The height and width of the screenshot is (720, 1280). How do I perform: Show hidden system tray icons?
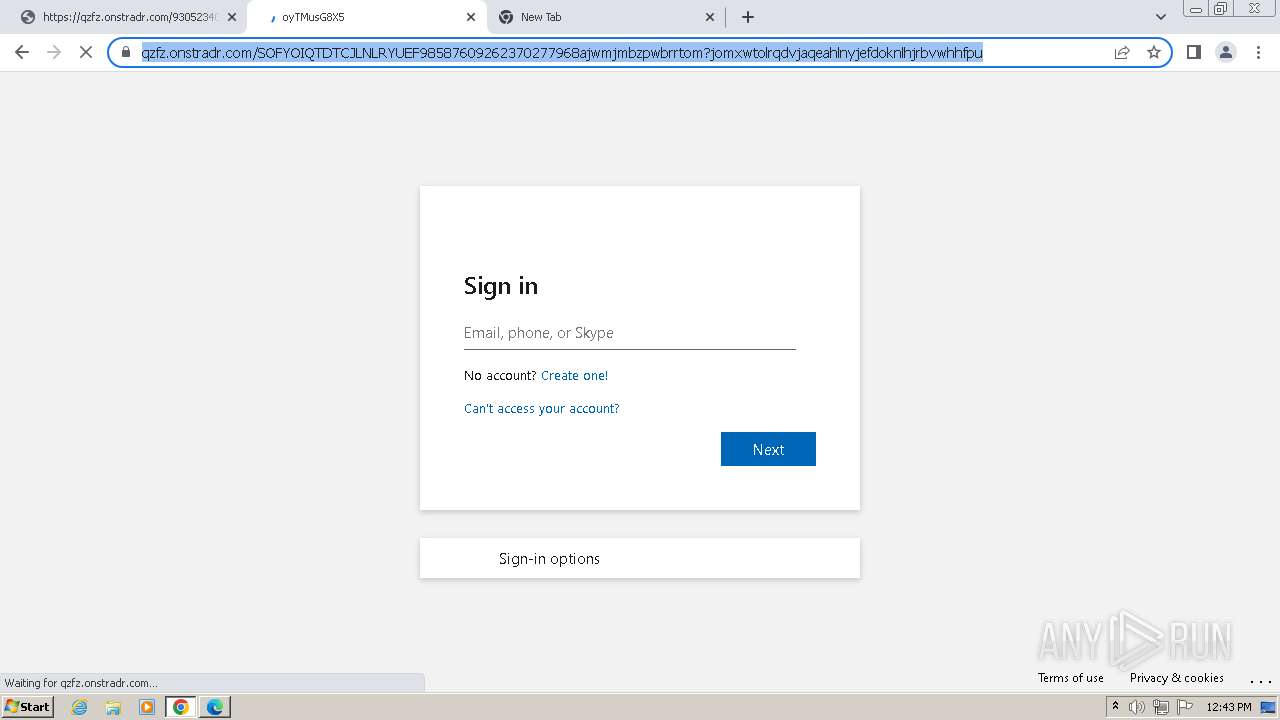pyautogui.click(x=1115, y=707)
